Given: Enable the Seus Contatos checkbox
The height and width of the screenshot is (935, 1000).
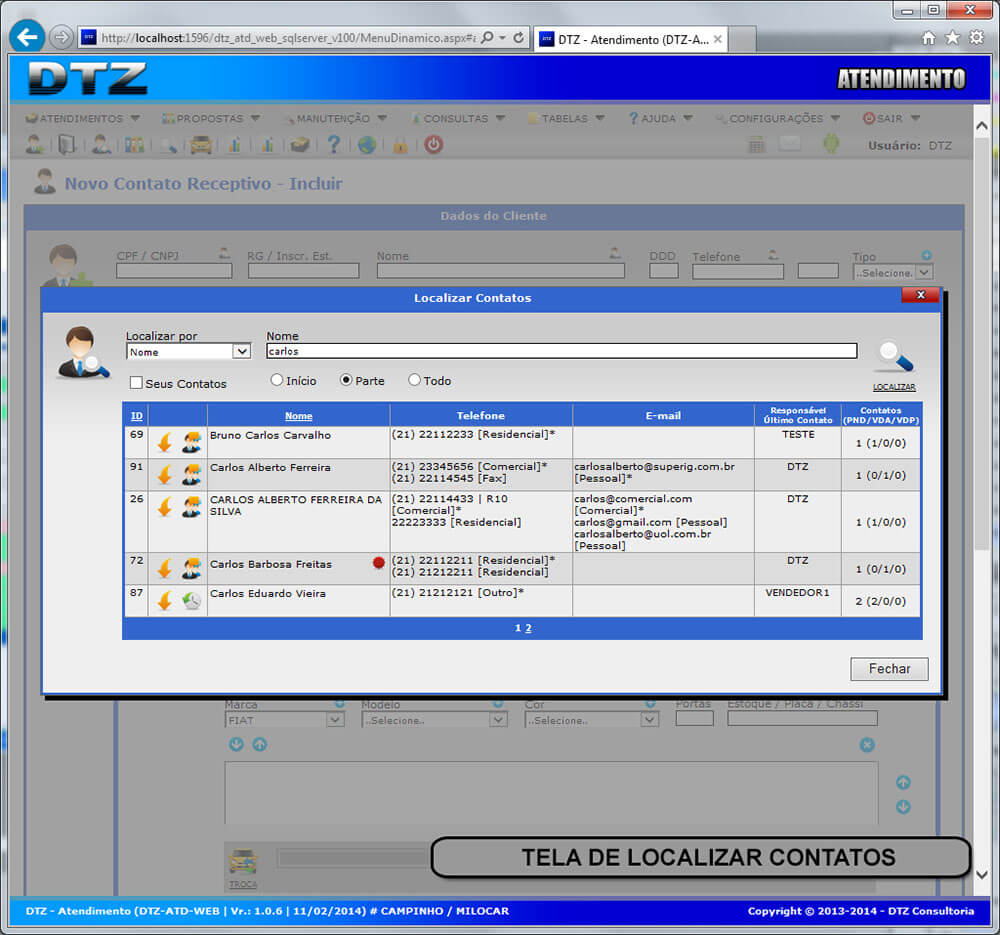Looking at the screenshot, I should [x=136, y=383].
